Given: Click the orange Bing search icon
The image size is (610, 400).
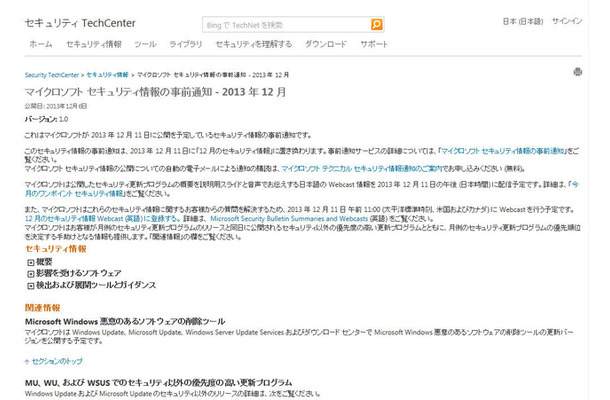Looking at the screenshot, I should tap(376, 25).
